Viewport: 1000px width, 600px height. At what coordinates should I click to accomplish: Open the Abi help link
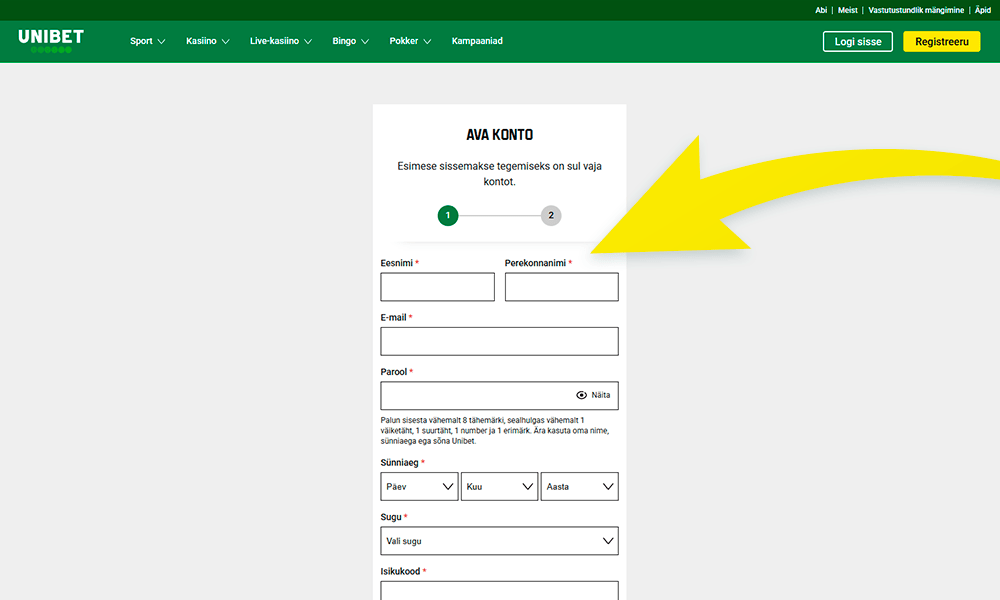820,10
